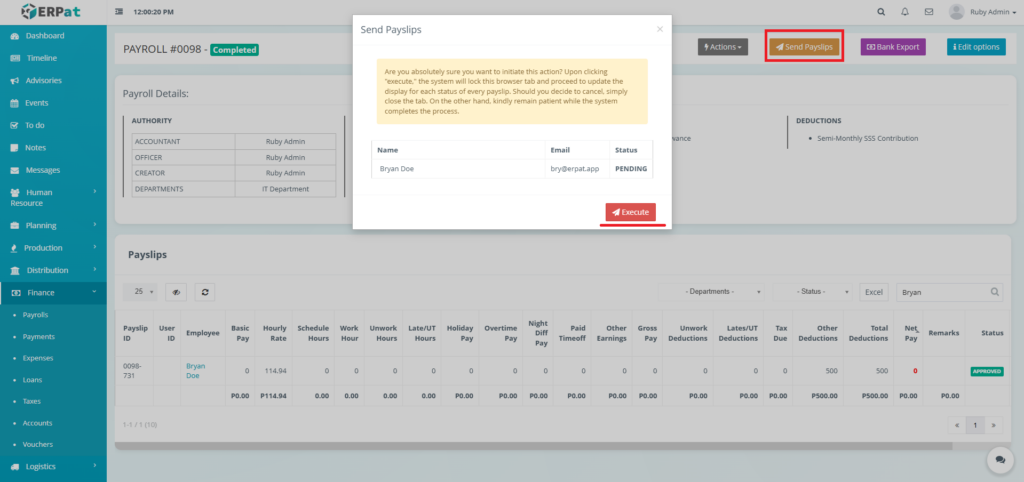Select Accounts submenu item
The image size is (1024, 482).
click(x=37, y=423)
